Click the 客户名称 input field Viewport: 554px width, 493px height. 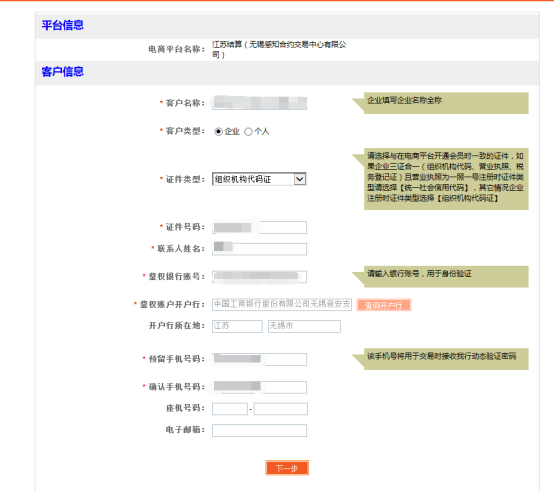[259, 103]
